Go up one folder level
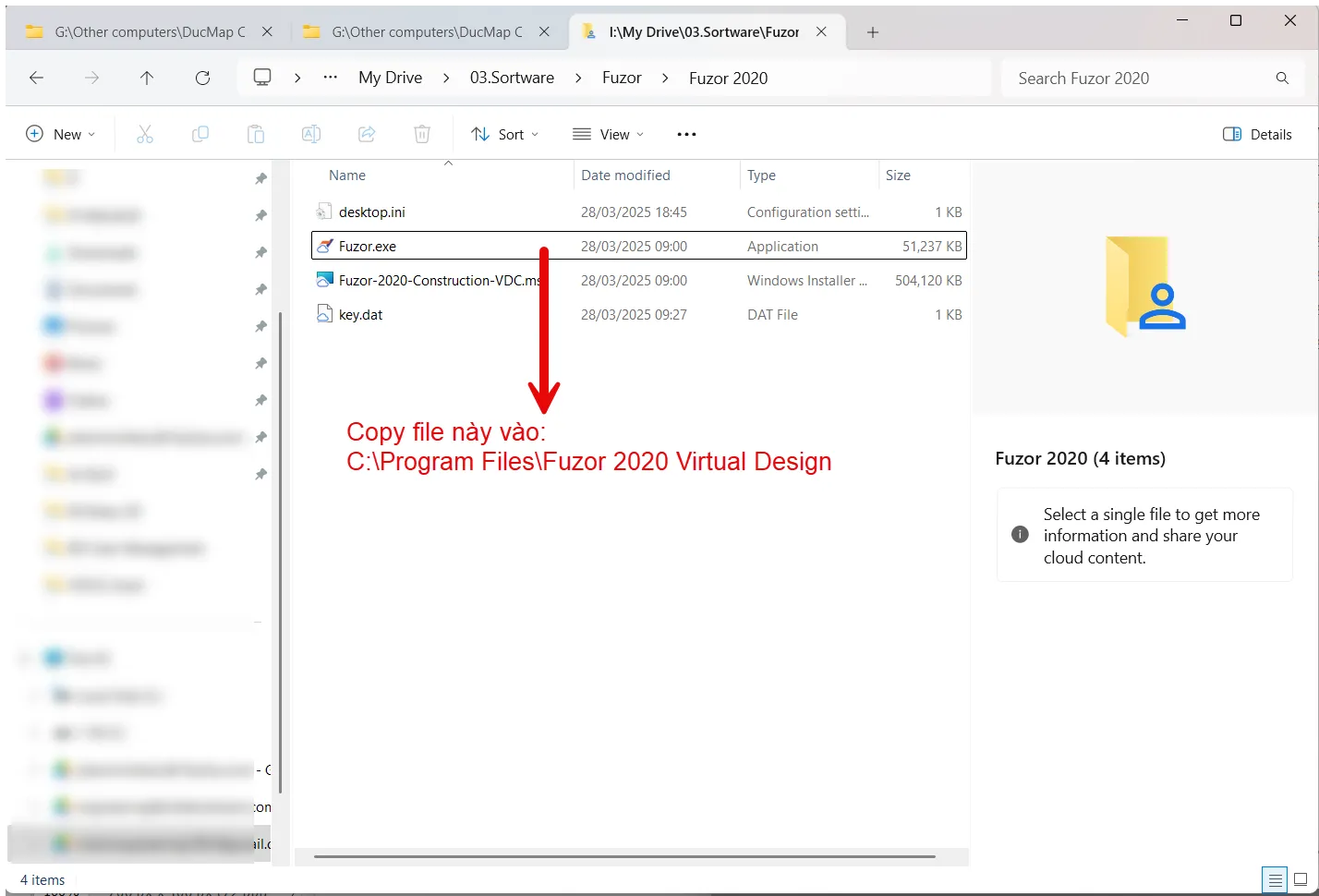1319x896 pixels. pos(147,79)
